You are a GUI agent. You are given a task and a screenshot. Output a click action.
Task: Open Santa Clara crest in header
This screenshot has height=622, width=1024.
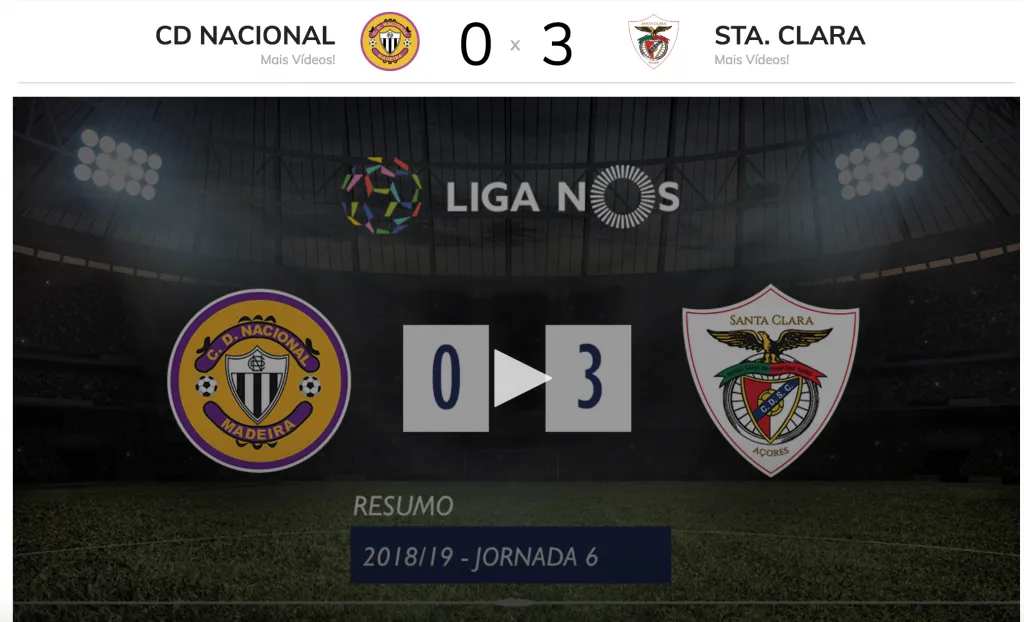(x=653, y=41)
